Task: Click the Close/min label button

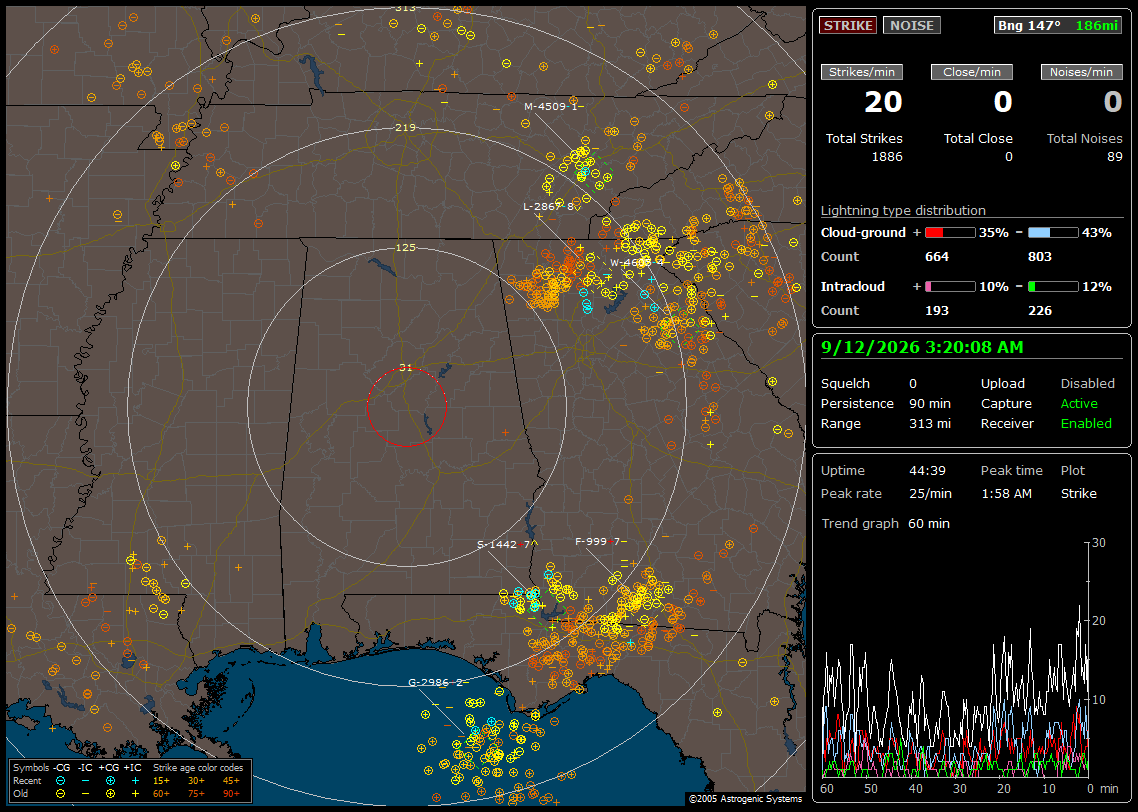Action: click(x=972, y=72)
